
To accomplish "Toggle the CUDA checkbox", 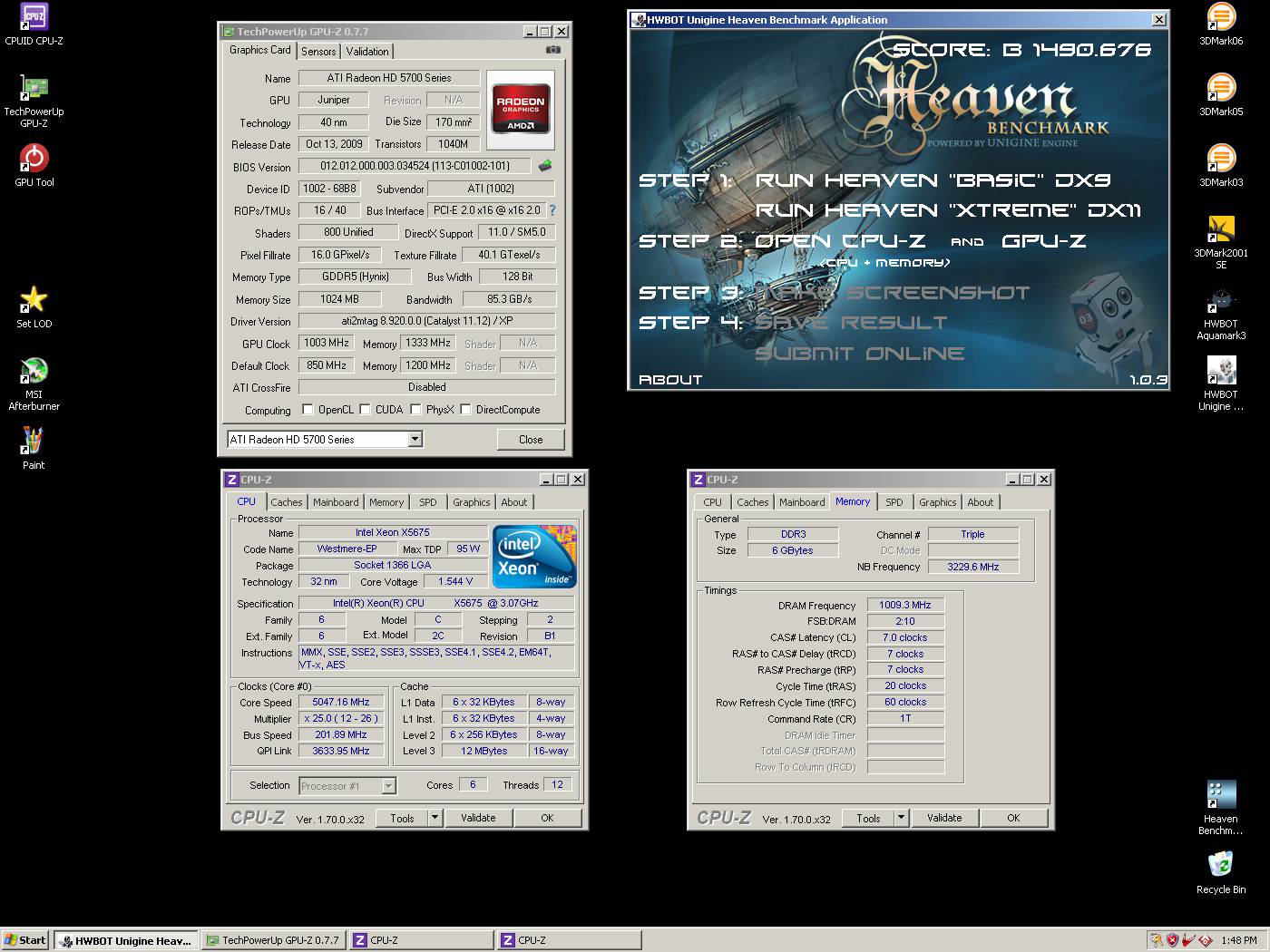I will (x=365, y=410).
